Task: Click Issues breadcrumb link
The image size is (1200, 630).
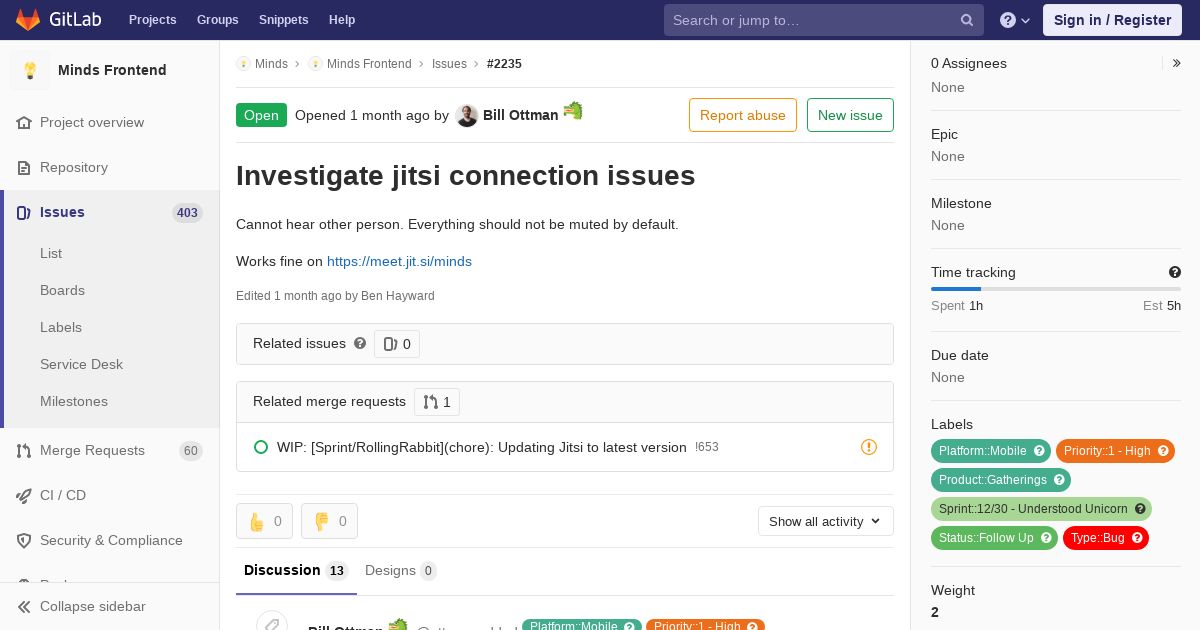Action: click(449, 64)
